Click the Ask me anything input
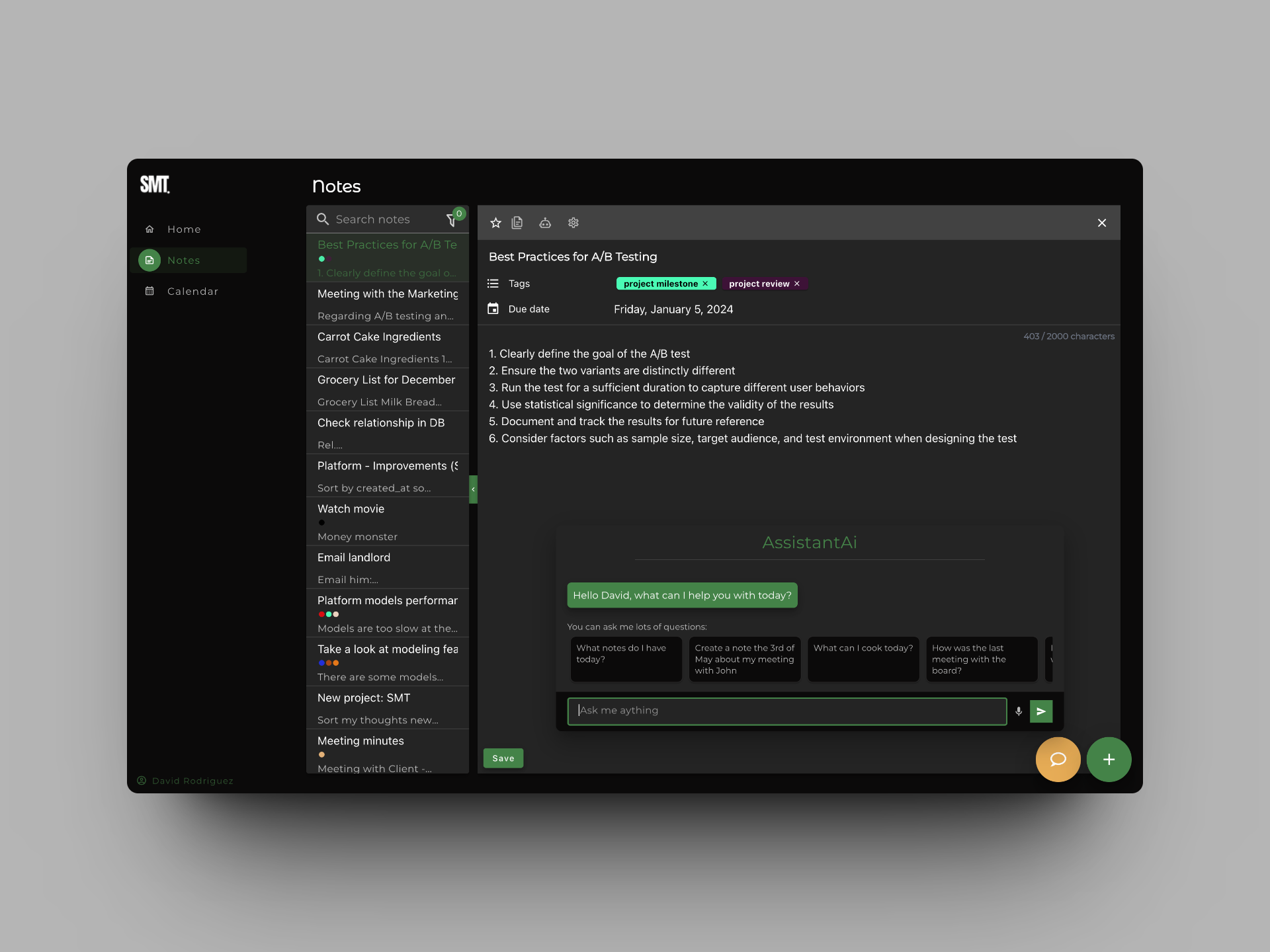 [x=786, y=711]
